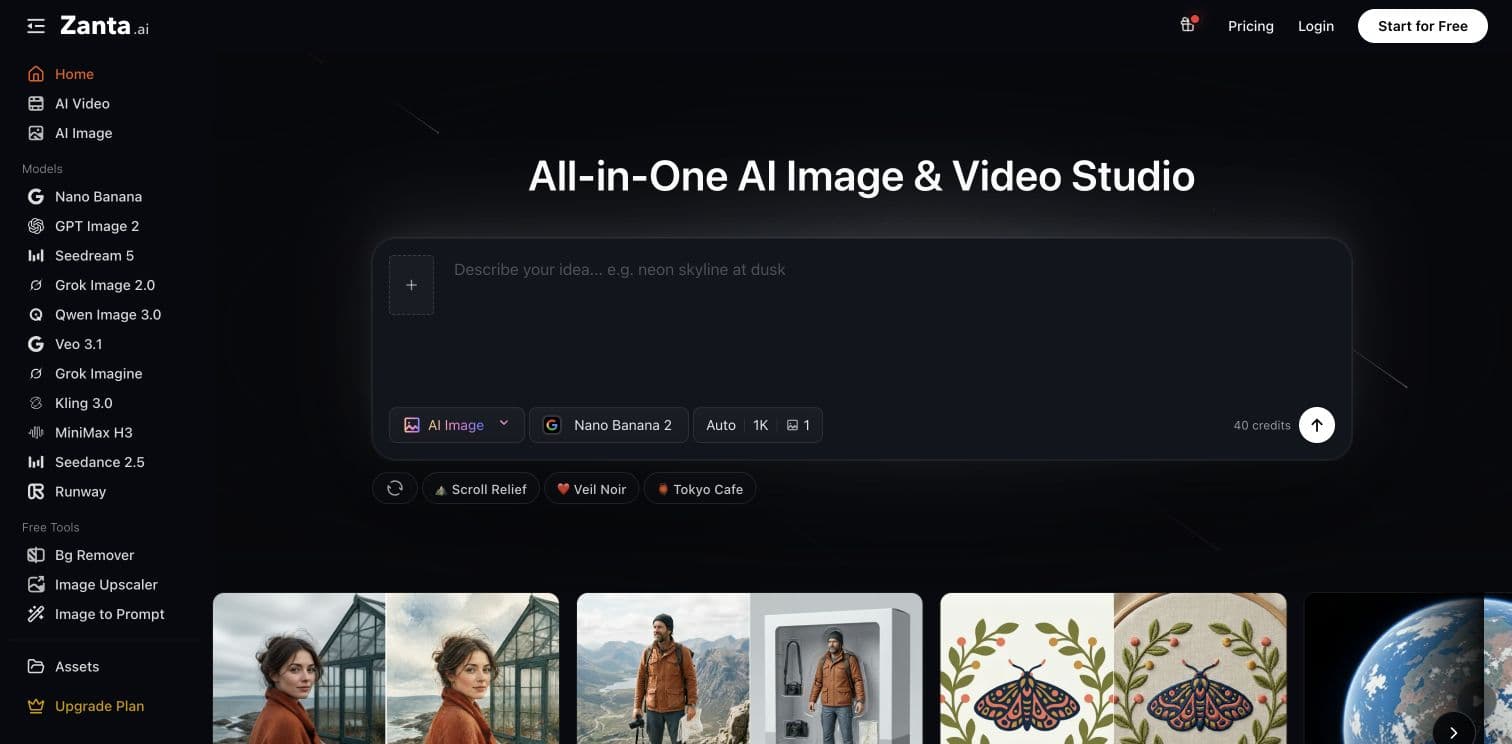
Task: Add a reference image with the plus box
Action: (411, 285)
